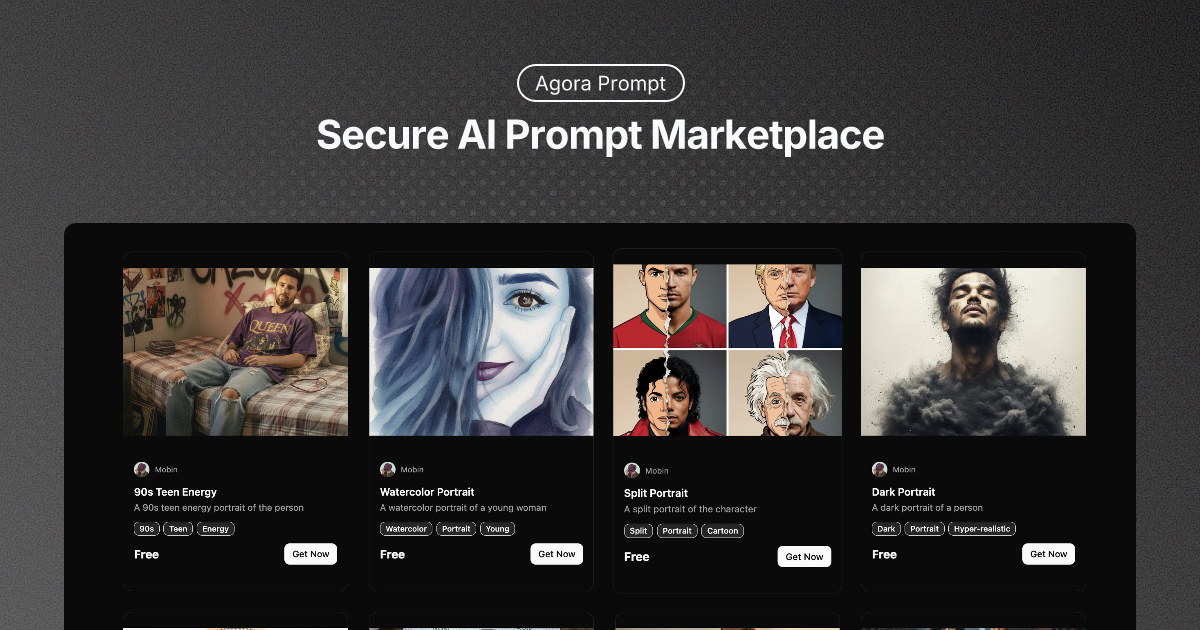
Task: Select the Energy tag chip
Action: [x=215, y=528]
